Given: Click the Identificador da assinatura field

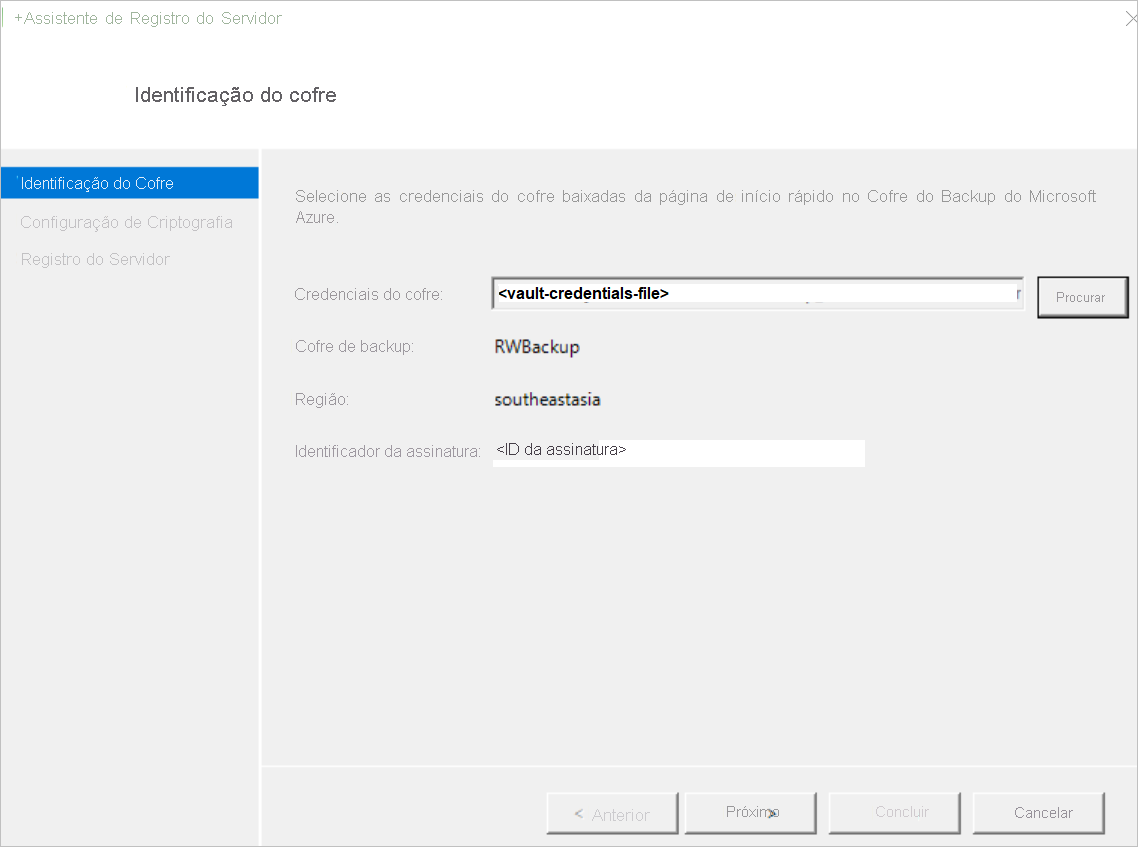Looking at the screenshot, I should click(678, 452).
